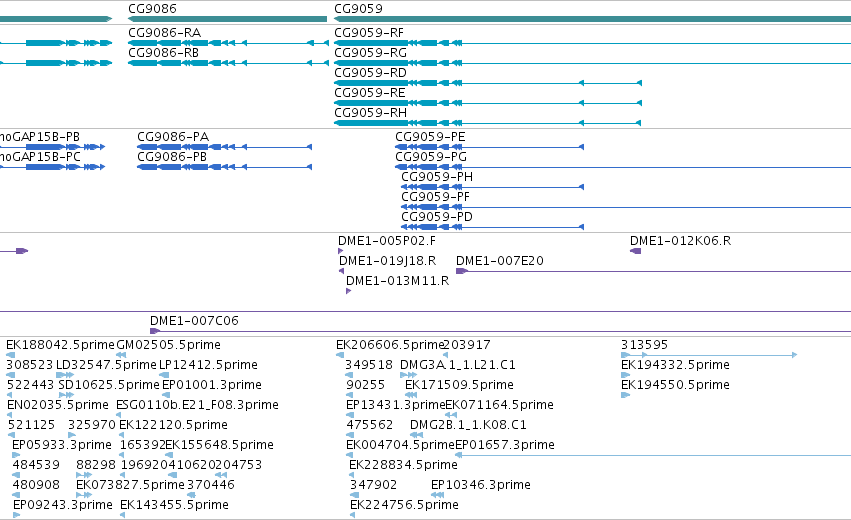Click EST SD10625.5prime

[109, 385]
